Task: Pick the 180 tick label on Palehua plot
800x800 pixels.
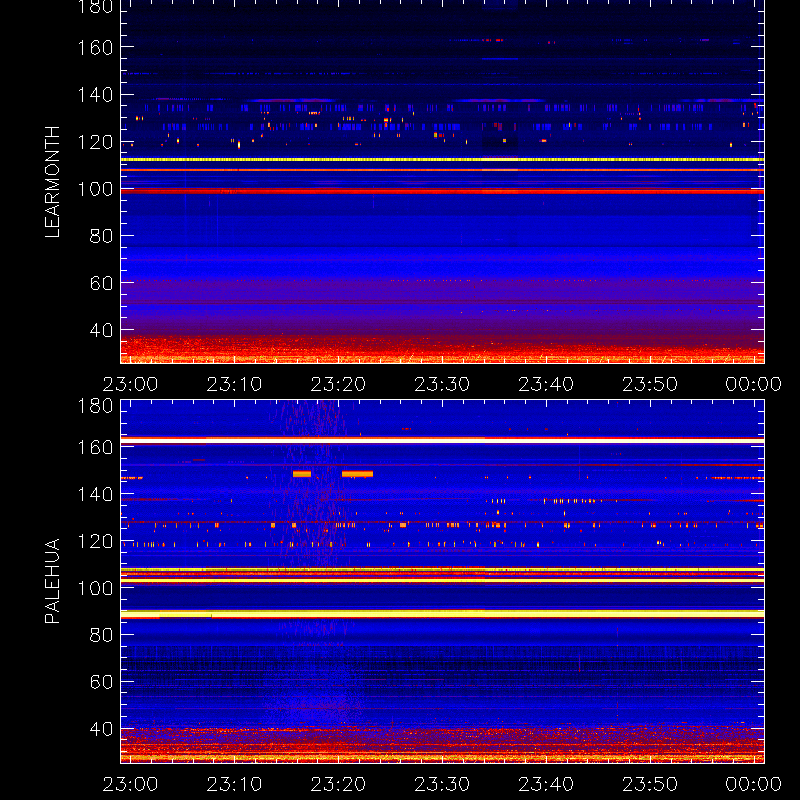Action: [x=95, y=406]
